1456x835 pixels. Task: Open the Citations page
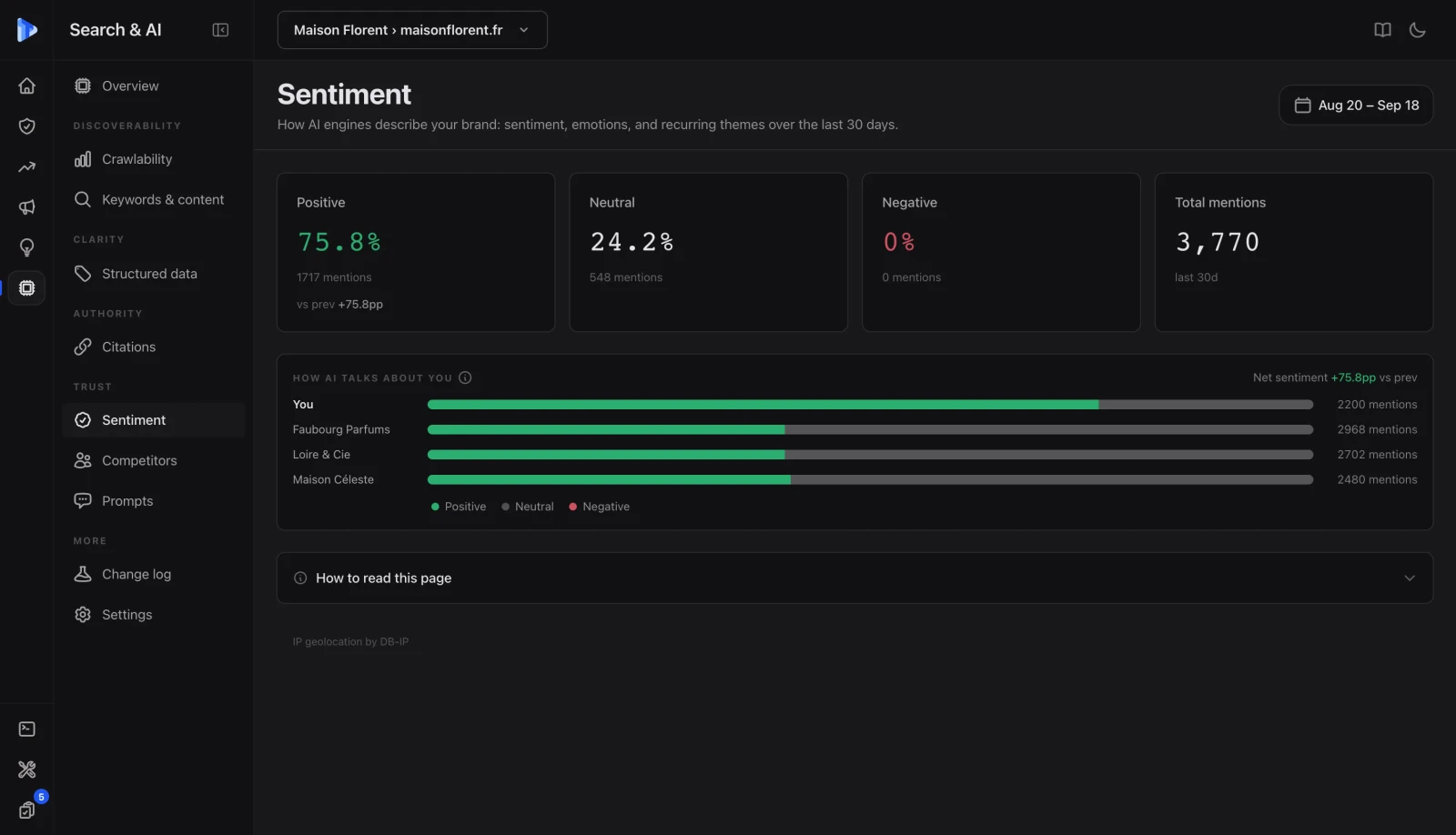click(x=154, y=347)
